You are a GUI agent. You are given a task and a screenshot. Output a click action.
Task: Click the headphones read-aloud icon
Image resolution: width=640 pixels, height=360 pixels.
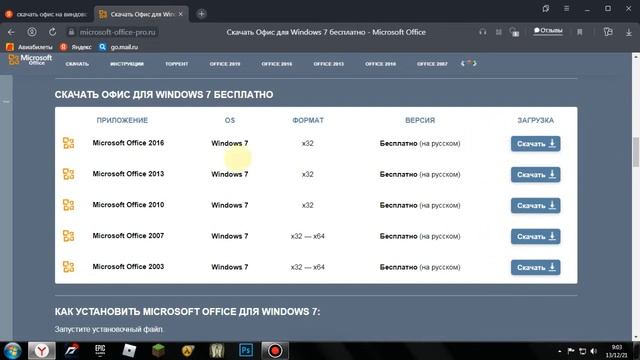(x=482, y=32)
